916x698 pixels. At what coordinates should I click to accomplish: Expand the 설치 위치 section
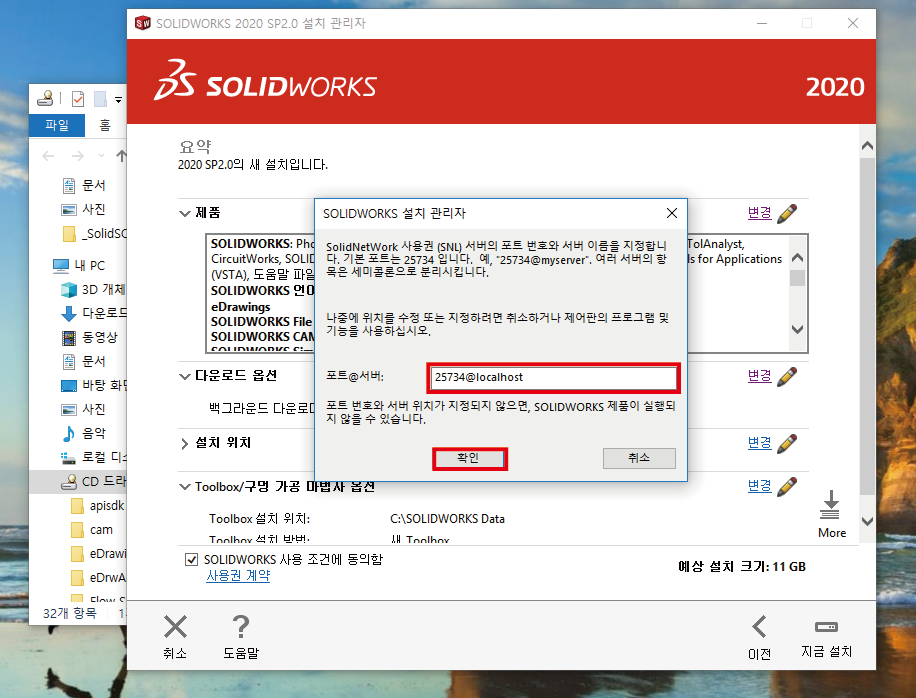coord(185,444)
